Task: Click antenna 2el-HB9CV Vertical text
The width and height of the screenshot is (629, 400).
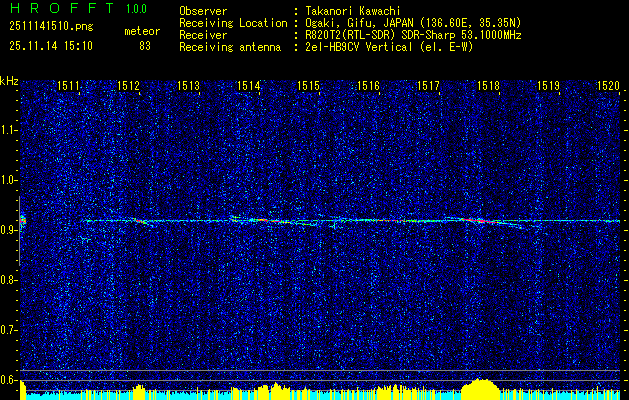Action: [x=389, y=47]
